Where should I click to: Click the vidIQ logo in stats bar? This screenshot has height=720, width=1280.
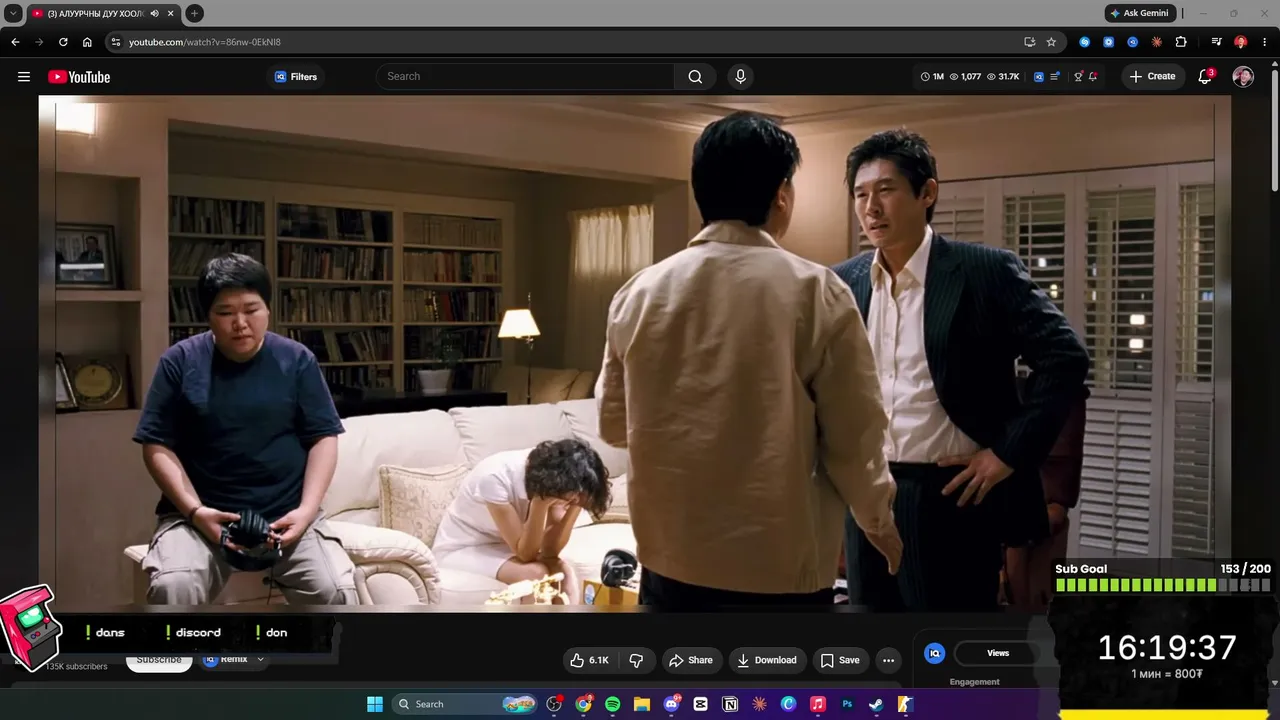coord(1039,77)
